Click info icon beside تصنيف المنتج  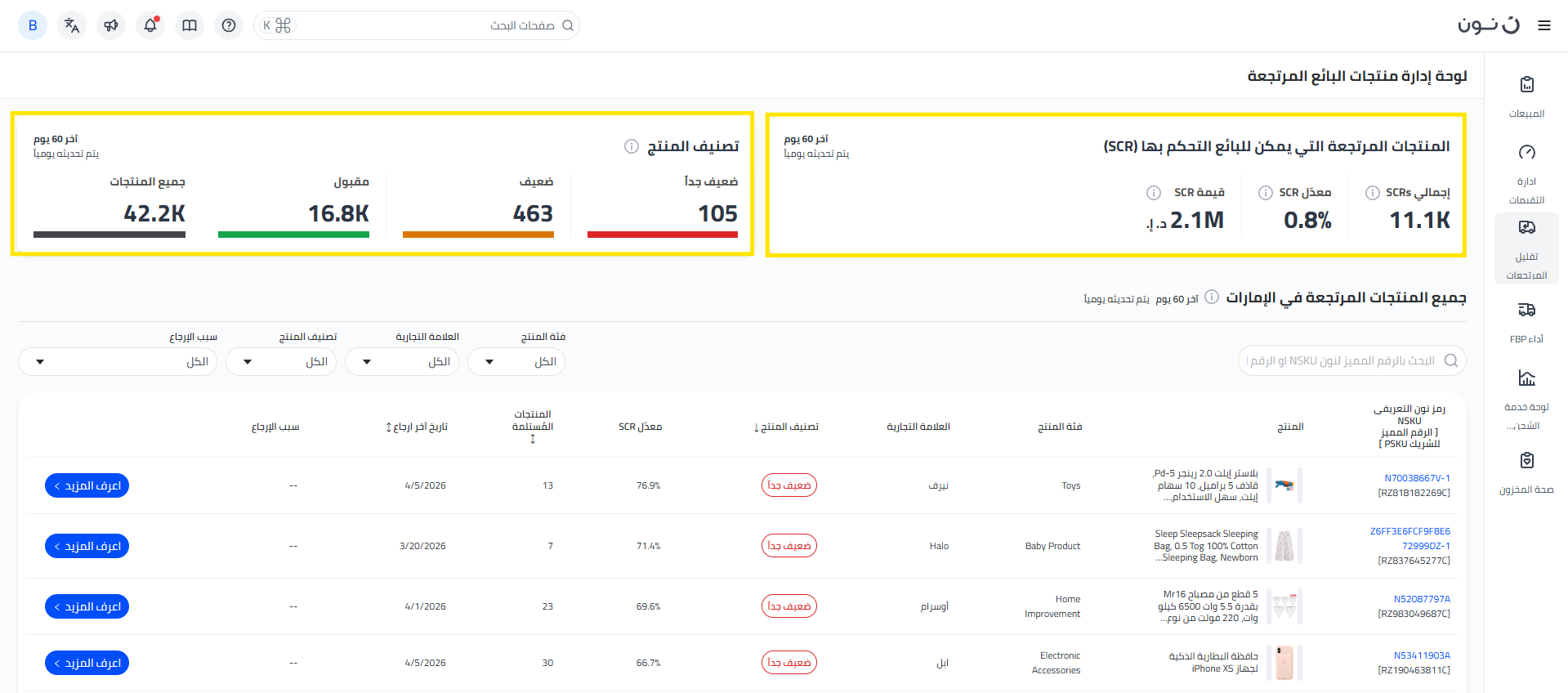(x=631, y=146)
